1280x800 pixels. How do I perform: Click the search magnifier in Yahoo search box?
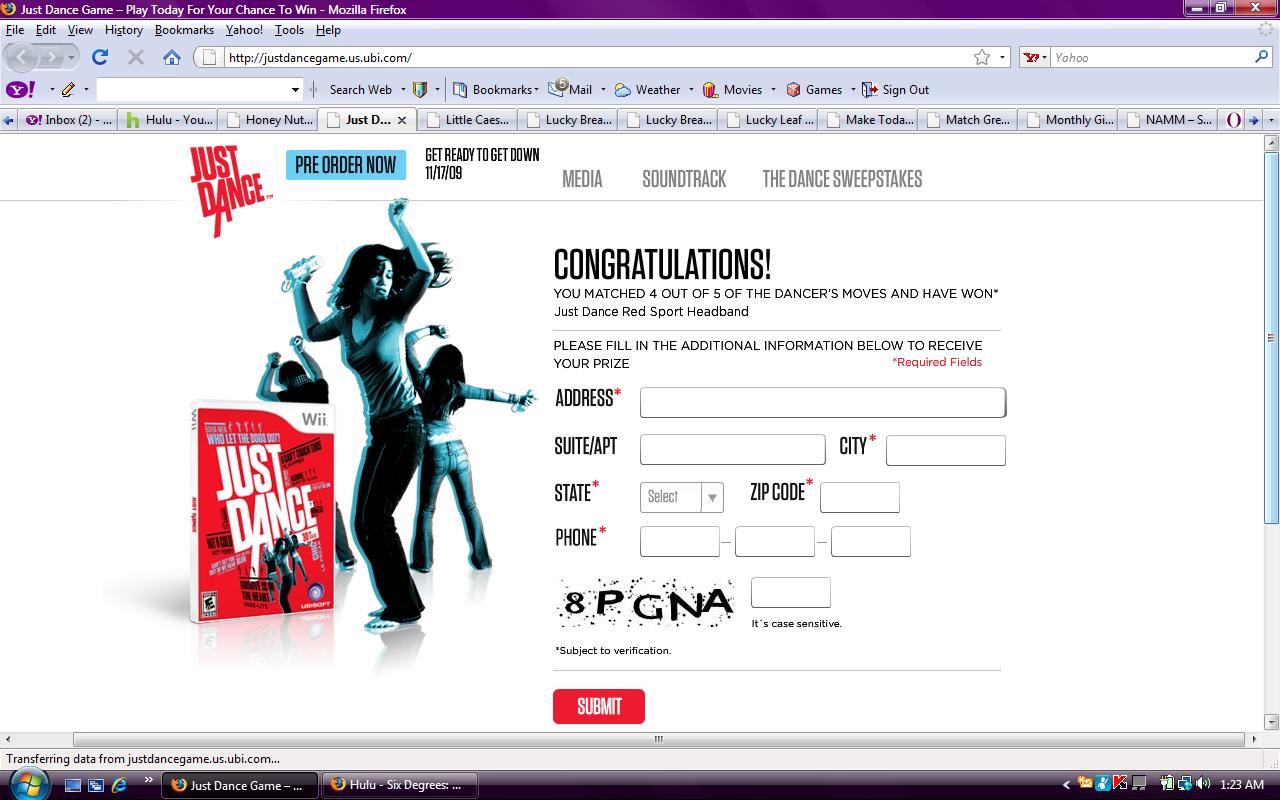point(1262,57)
